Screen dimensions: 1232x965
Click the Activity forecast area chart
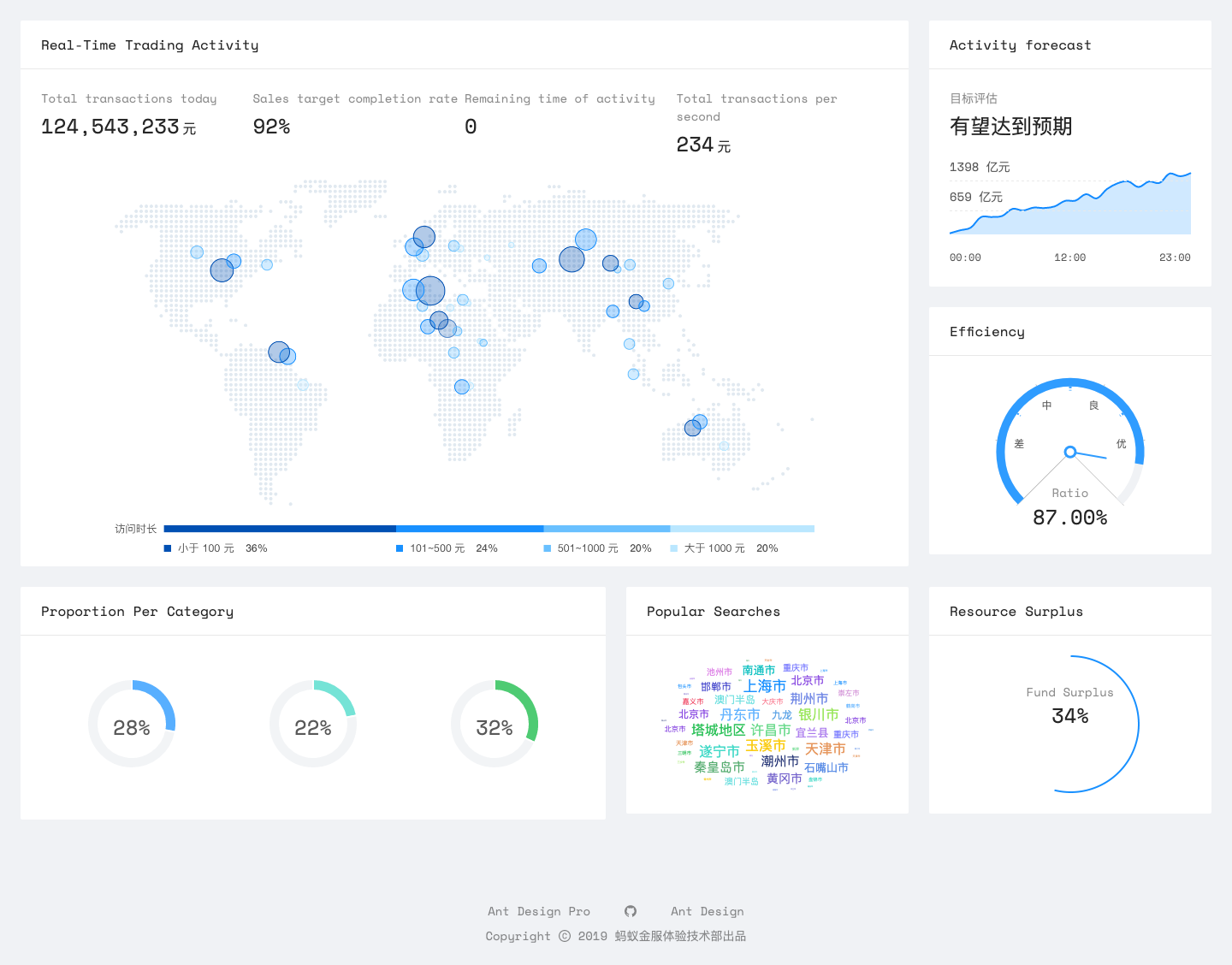click(x=1070, y=203)
